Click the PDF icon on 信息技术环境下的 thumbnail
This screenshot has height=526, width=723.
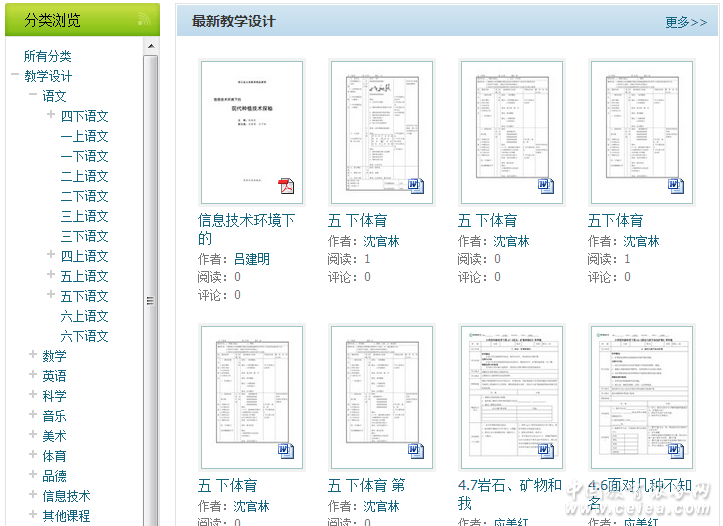click(286, 186)
